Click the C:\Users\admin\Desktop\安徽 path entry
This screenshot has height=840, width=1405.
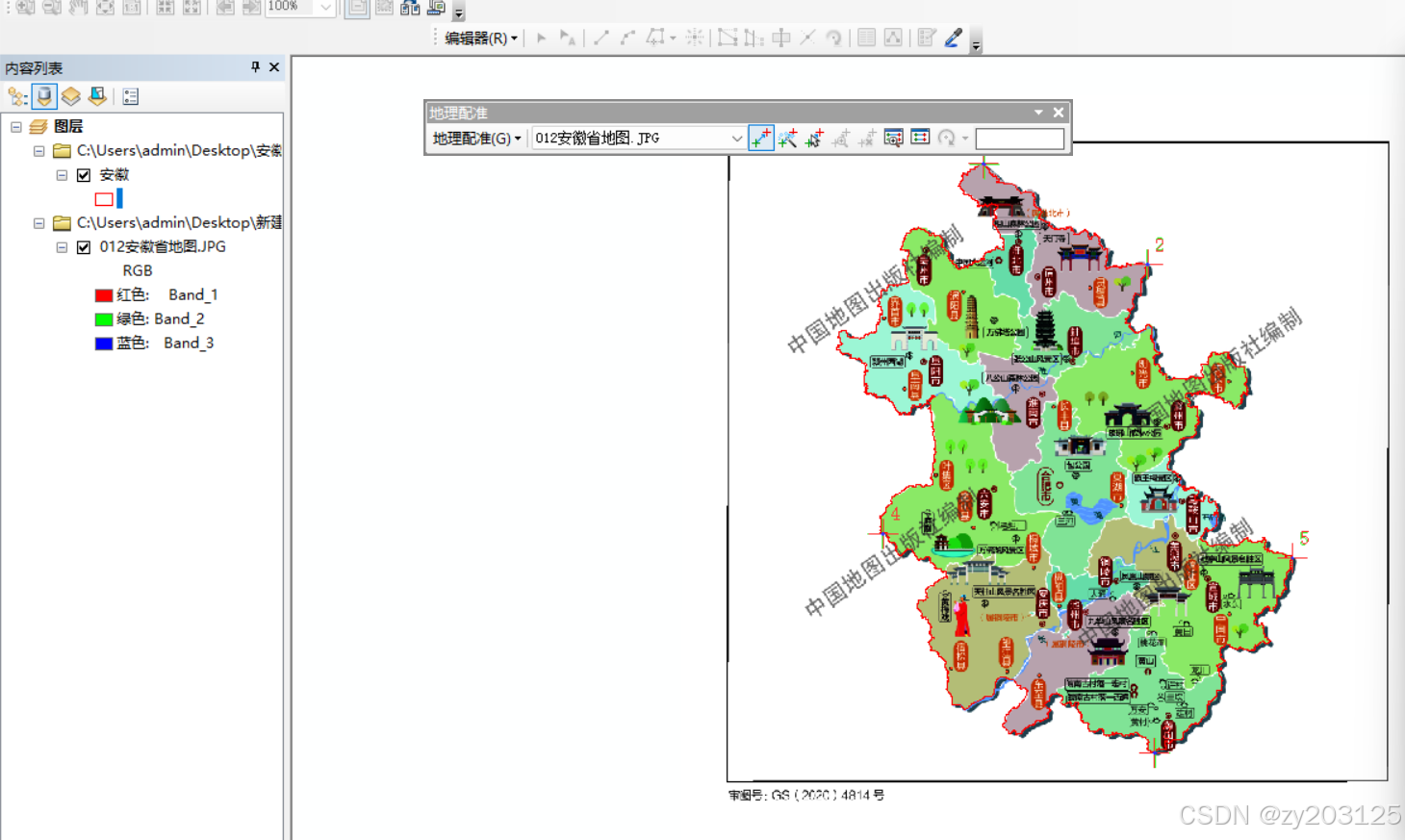(179, 151)
